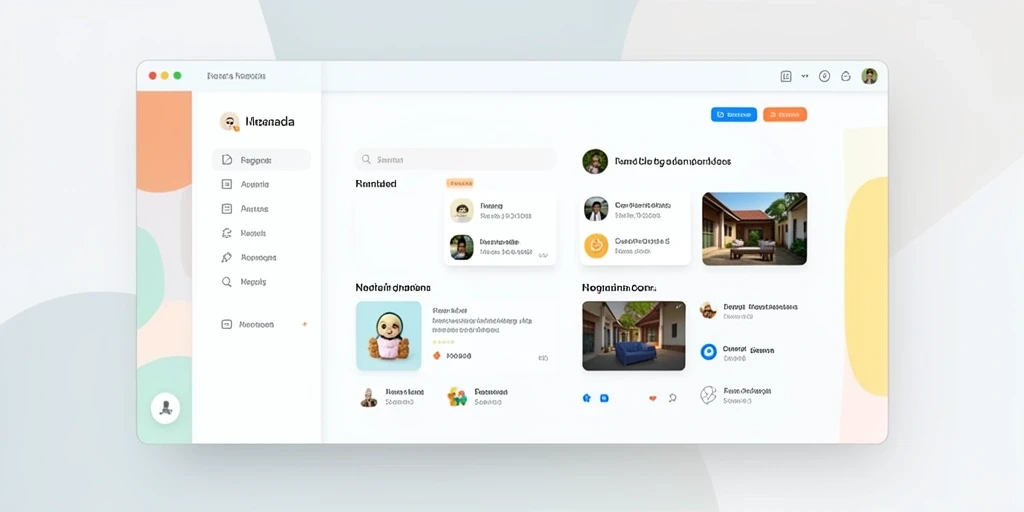Screen dimensions: 1024x512
Task: Select the row with the man-in-suit avatar
Action: [x=635, y=209]
